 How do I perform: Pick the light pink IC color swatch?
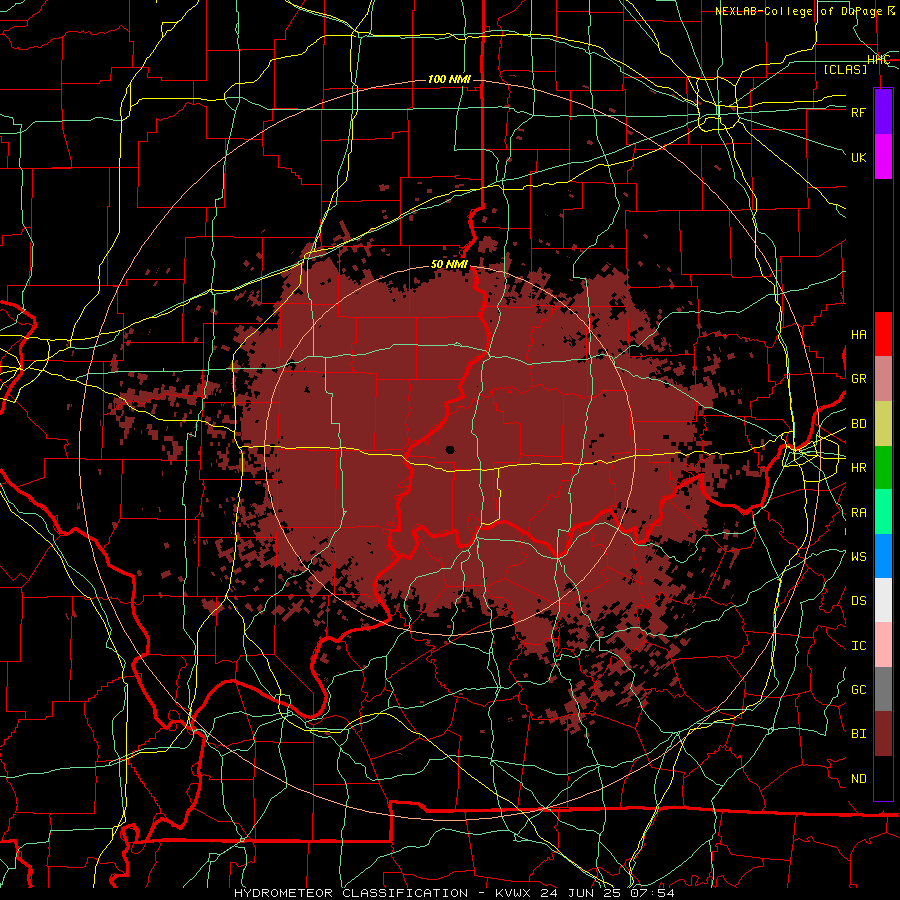(x=883, y=645)
